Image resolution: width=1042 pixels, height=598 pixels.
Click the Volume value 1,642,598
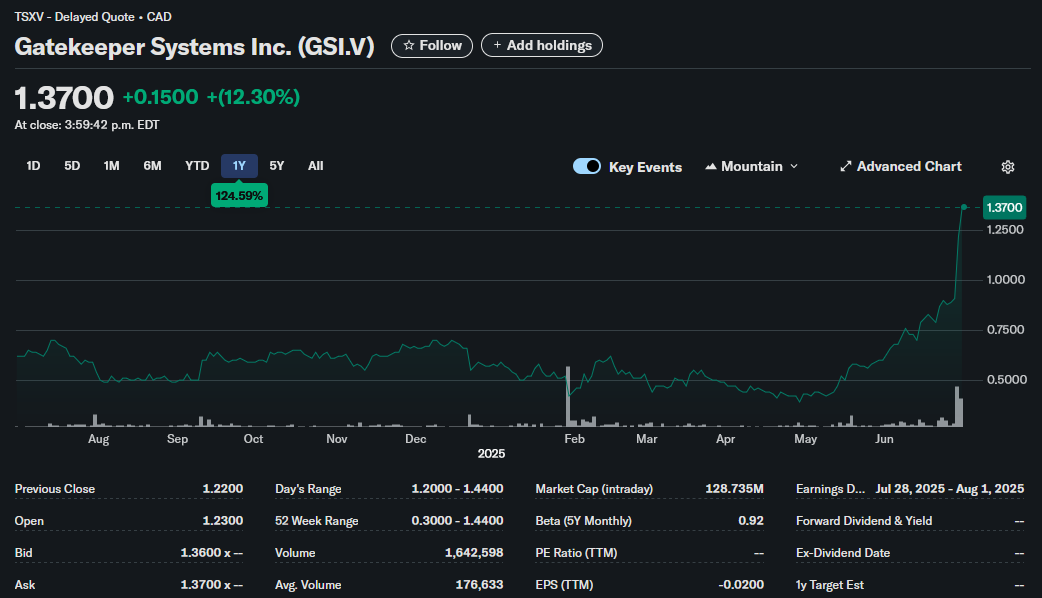click(474, 553)
